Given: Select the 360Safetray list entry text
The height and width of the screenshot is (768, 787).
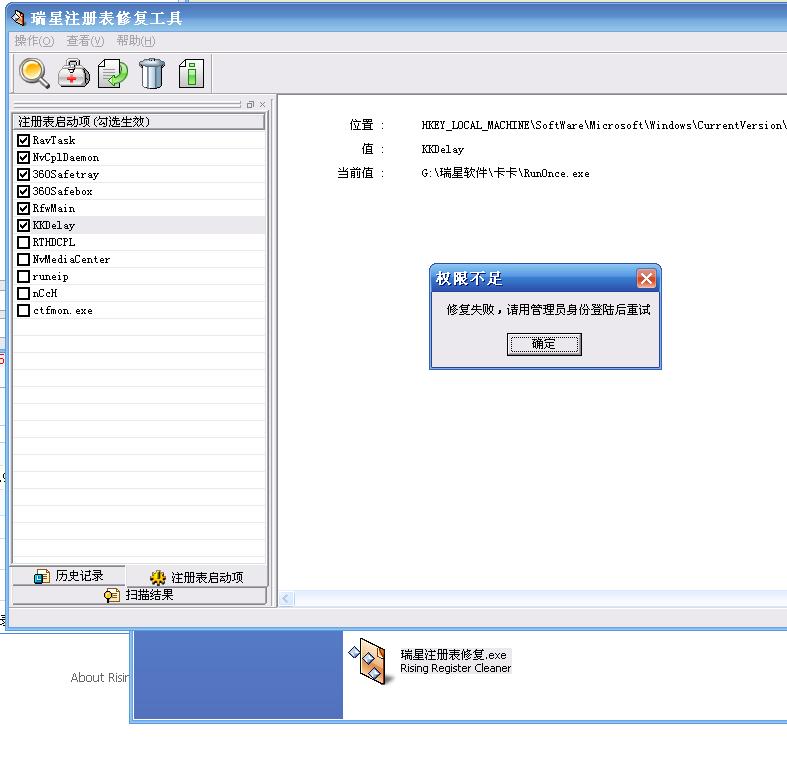Looking at the screenshot, I should [66, 174].
